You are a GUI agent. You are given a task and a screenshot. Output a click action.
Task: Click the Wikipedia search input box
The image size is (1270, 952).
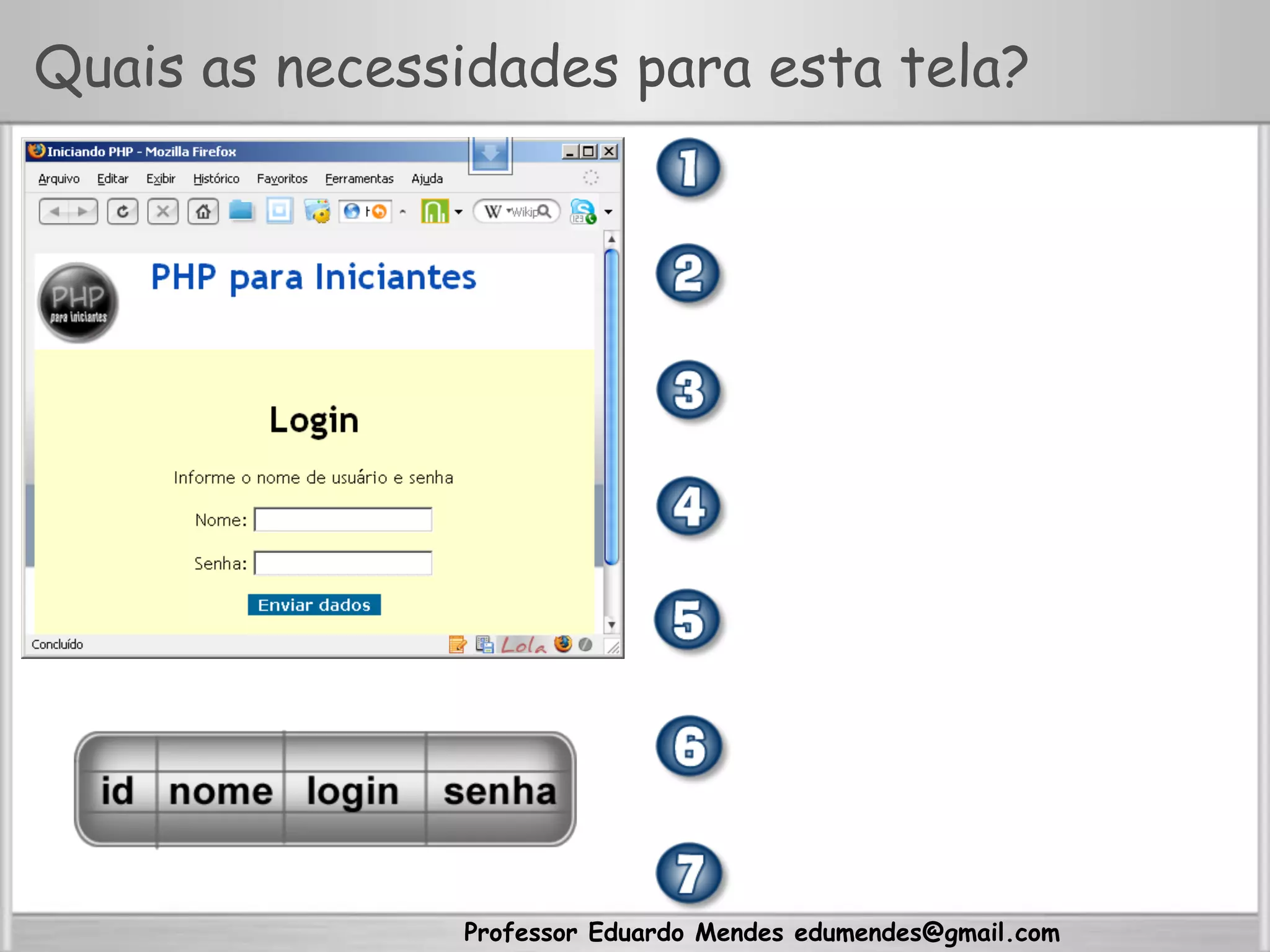click(x=517, y=211)
